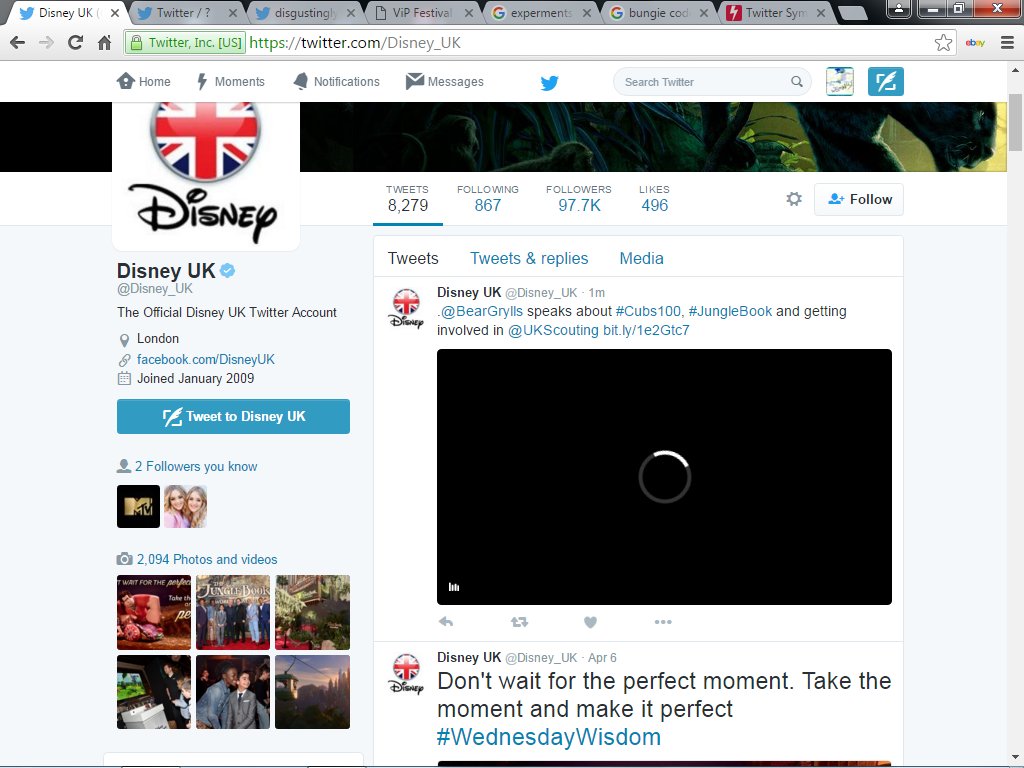The height and width of the screenshot is (768, 1024).
Task: Reply to the BearGrylls tweet
Action: 446,622
